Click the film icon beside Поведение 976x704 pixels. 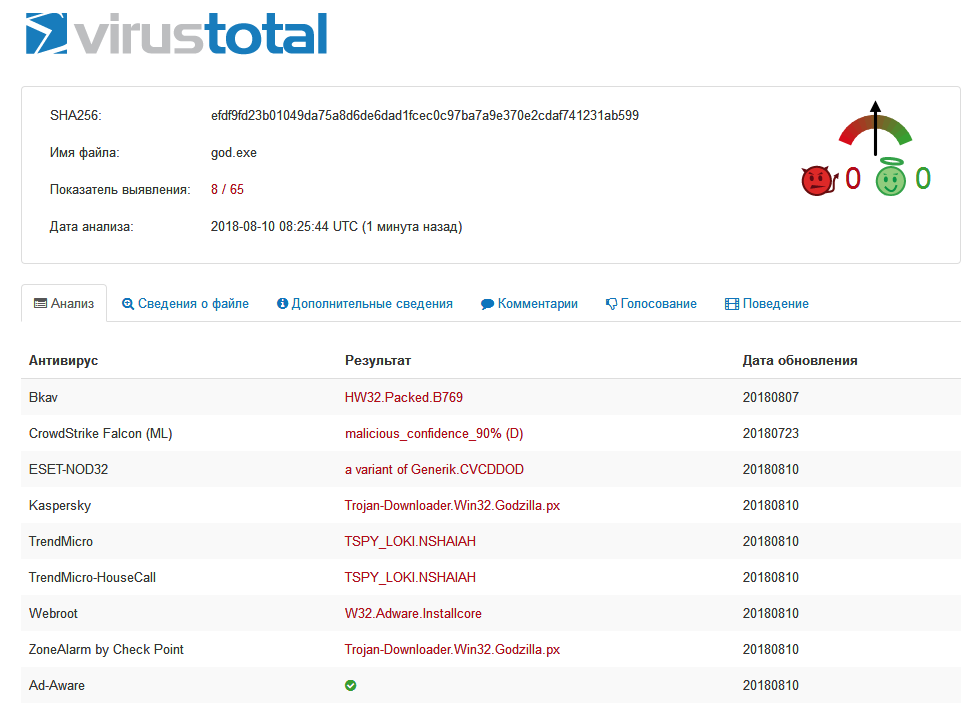pyautogui.click(x=732, y=304)
